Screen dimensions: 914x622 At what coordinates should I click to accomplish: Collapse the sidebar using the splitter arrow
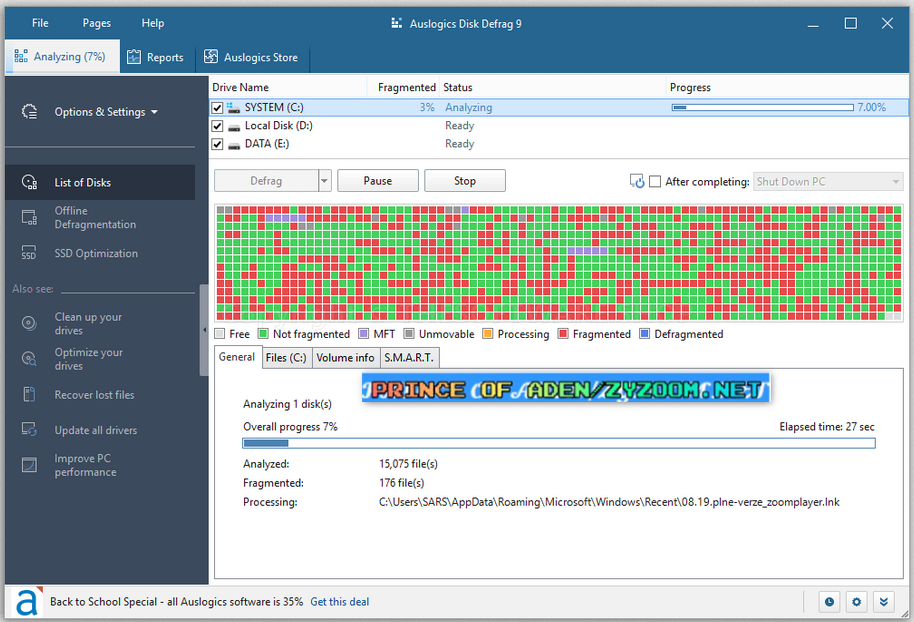(204, 330)
